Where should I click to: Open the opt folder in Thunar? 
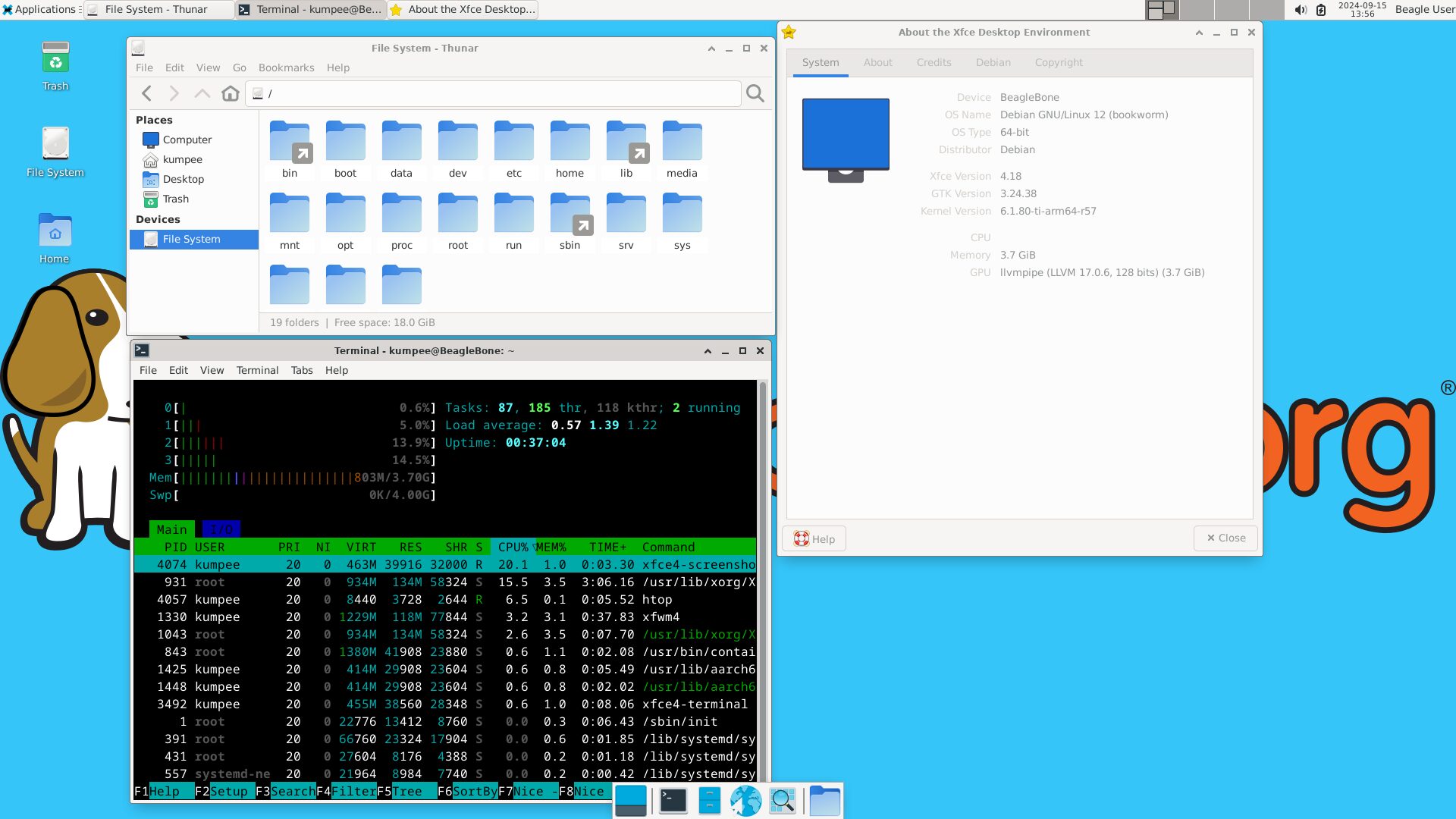click(x=345, y=221)
